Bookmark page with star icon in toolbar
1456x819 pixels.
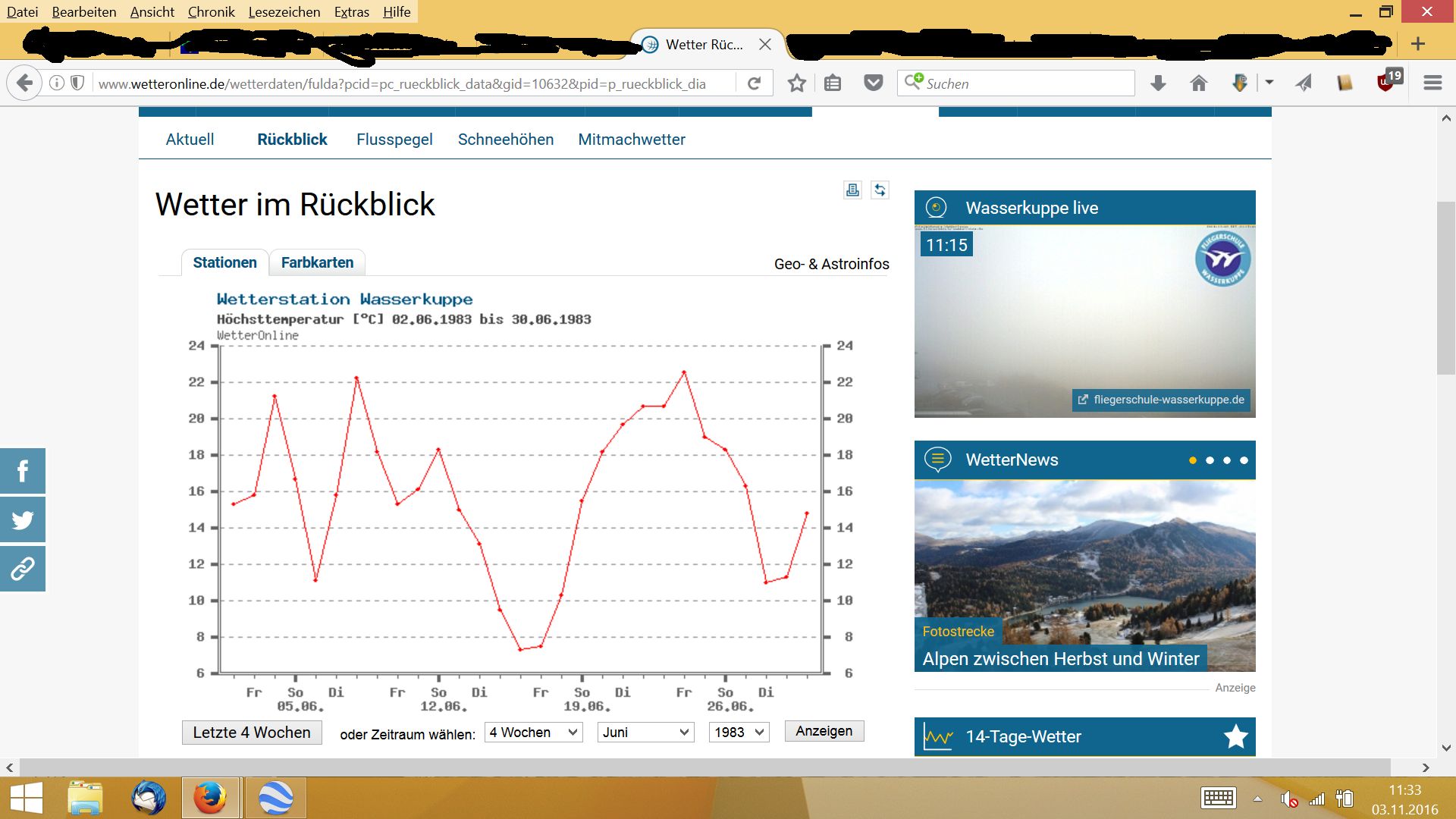[x=796, y=83]
